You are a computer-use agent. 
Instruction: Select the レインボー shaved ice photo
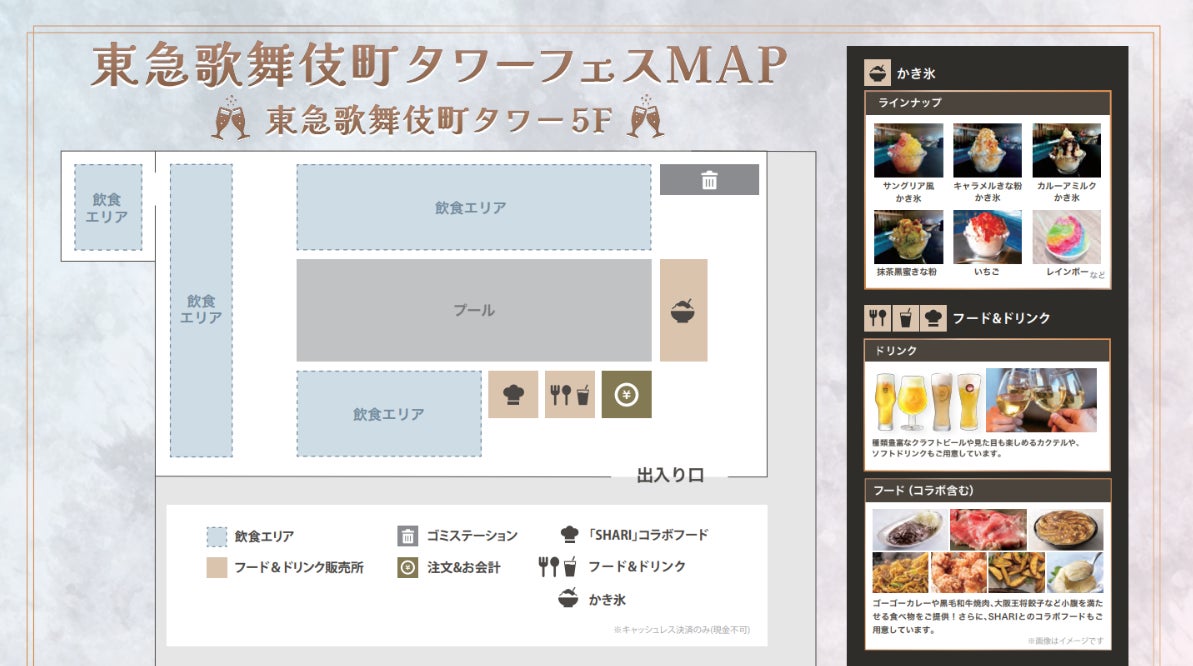(x=1067, y=237)
